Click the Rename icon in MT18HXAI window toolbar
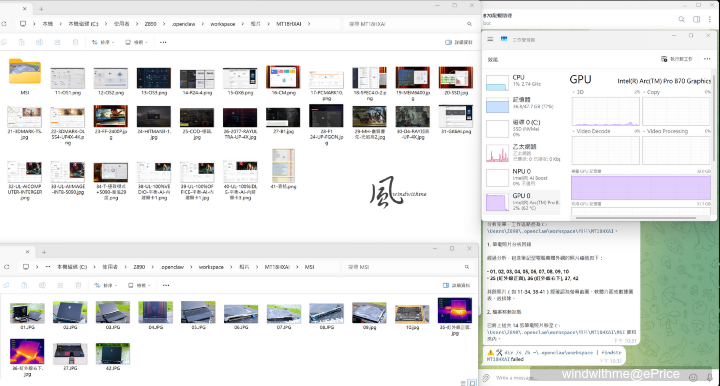 pyautogui.click(x=39, y=42)
